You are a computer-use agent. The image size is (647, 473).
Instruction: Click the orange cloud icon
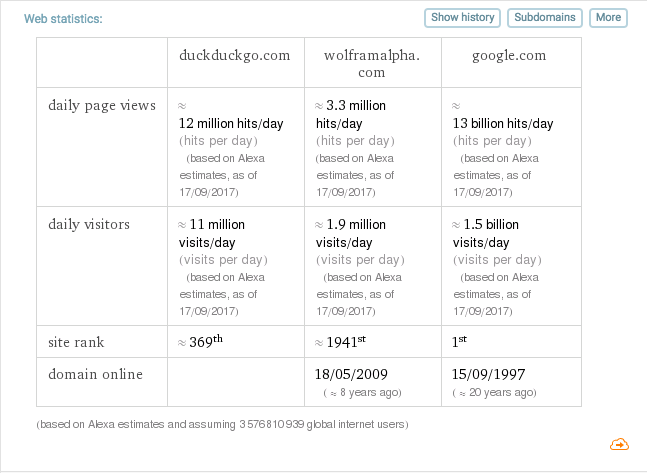tap(618, 444)
